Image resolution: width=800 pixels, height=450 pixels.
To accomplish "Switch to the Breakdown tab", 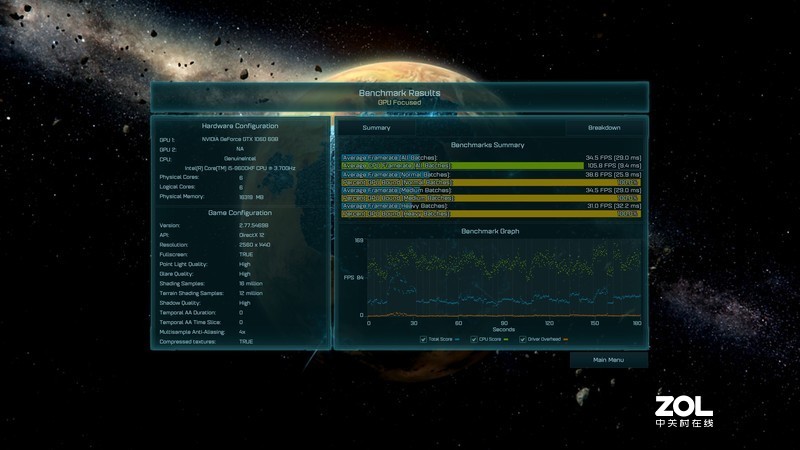I will click(603, 128).
